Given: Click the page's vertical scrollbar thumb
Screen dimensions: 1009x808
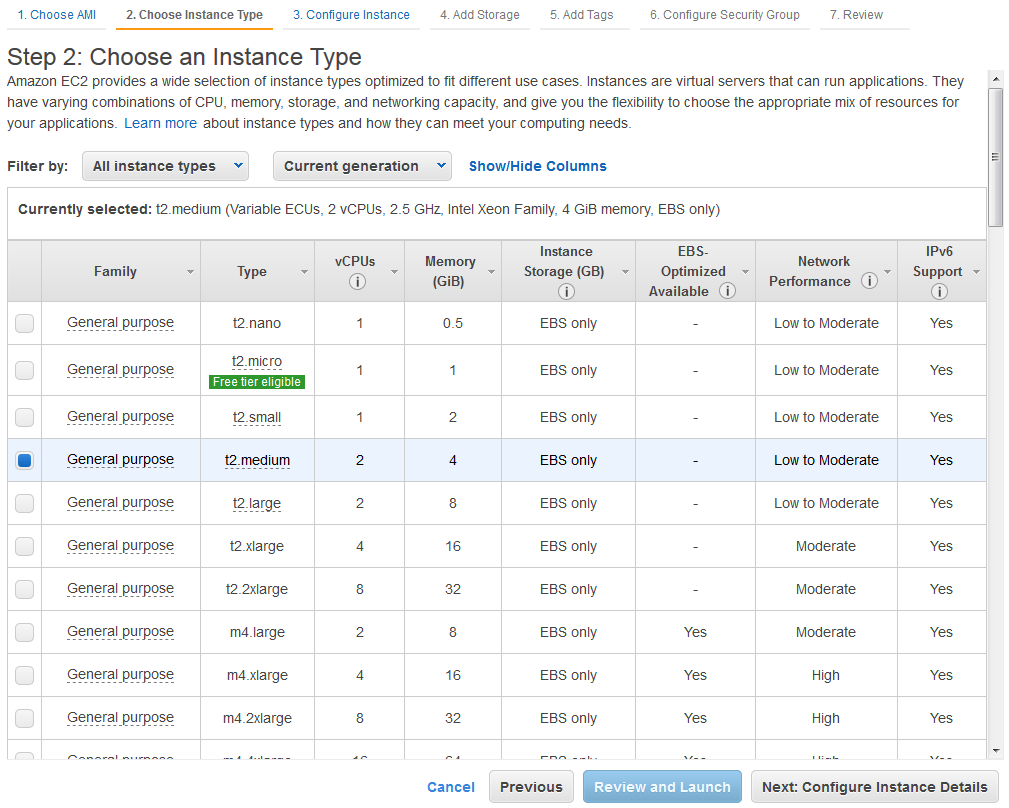Looking at the screenshot, I should click(995, 156).
